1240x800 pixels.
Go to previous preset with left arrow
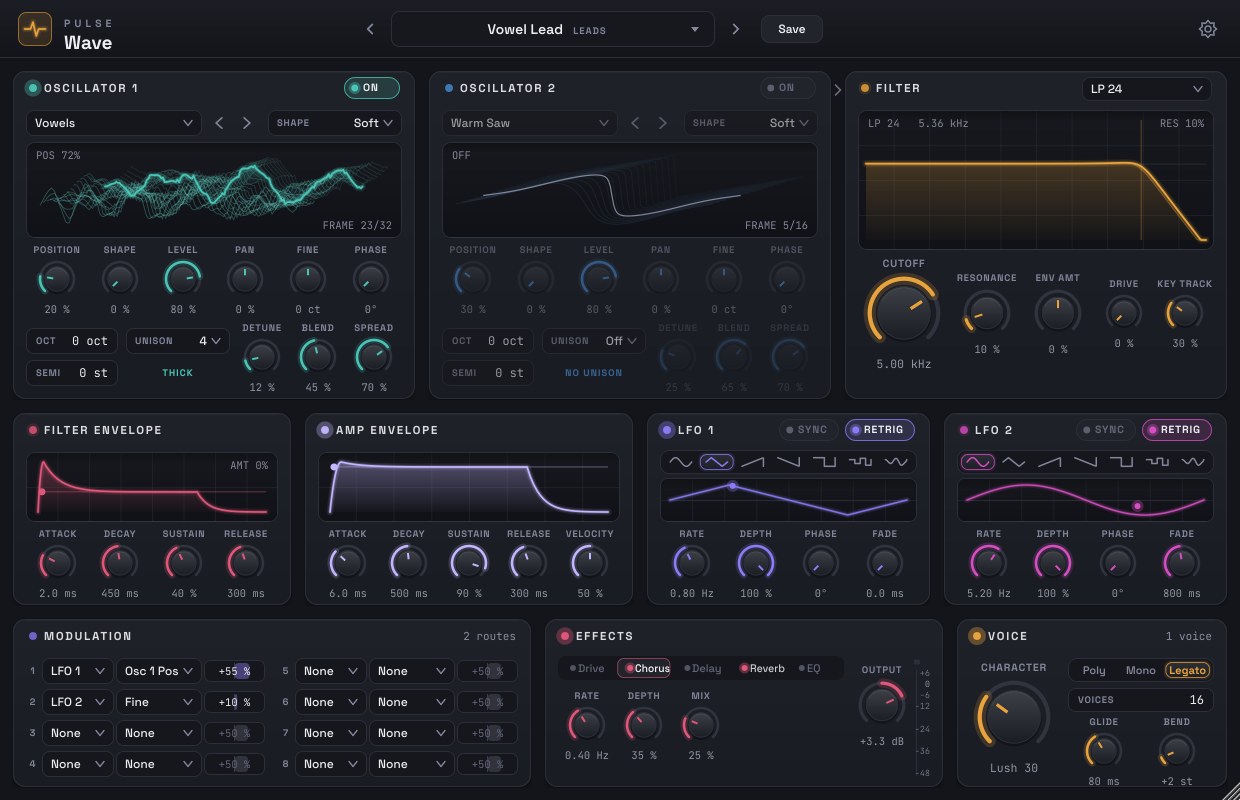370,29
